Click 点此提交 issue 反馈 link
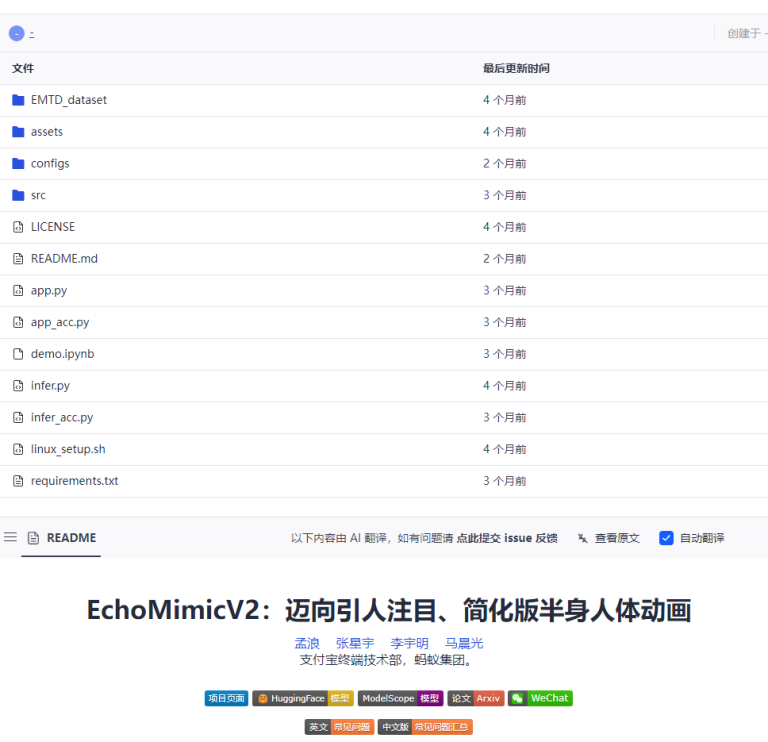 [x=507, y=538]
